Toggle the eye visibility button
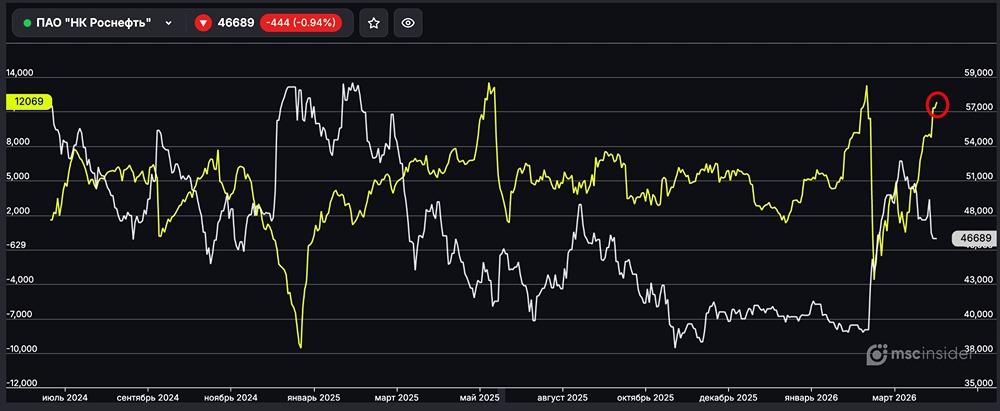Image resolution: width=1000 pixels, height=411 pixels. (x=406, y=23)
